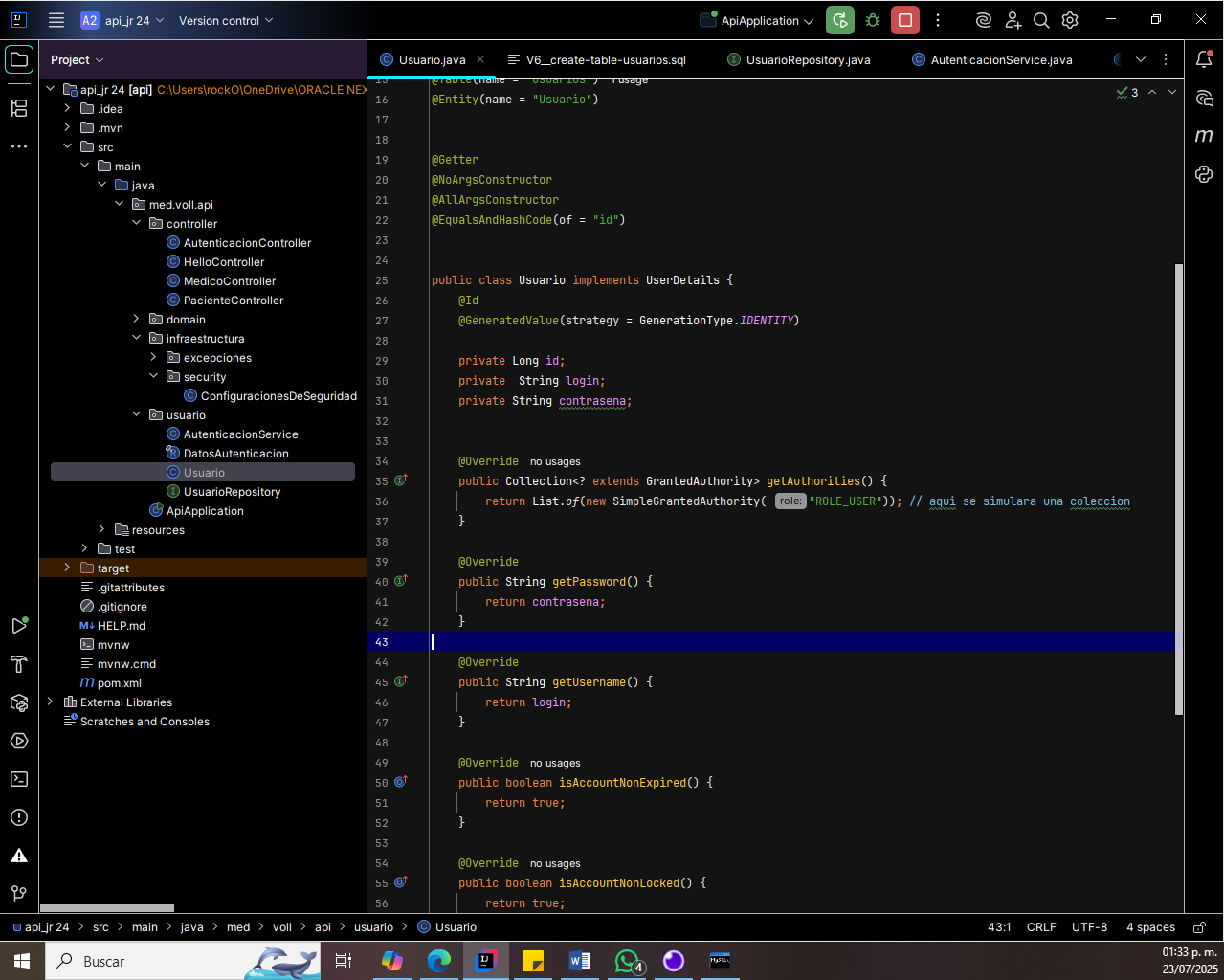Open the Run tool window

19,626
